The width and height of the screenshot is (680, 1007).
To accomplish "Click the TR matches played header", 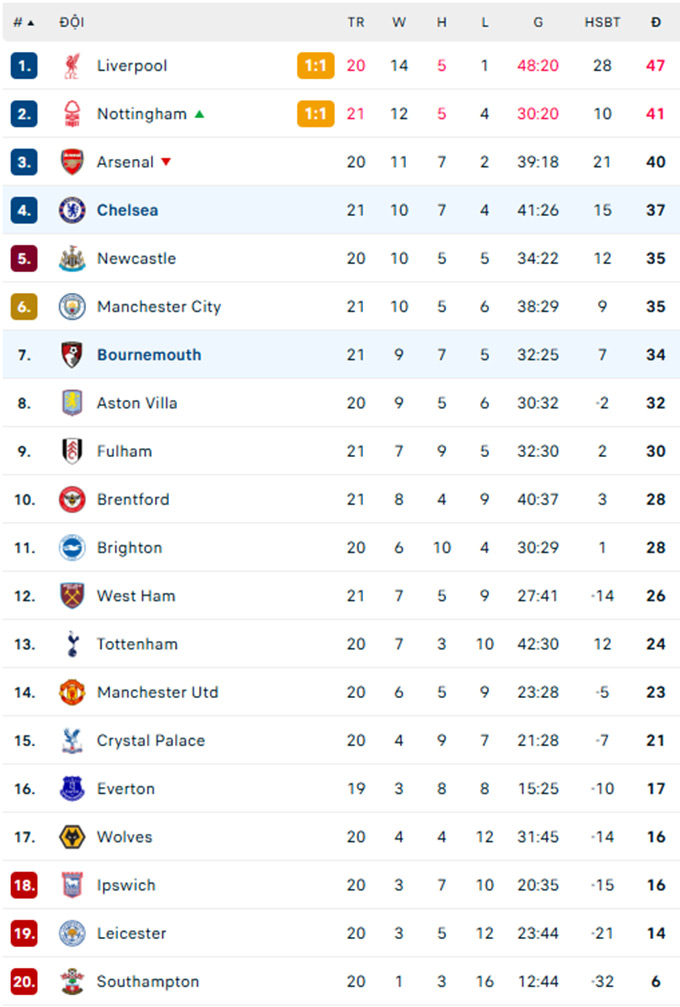I will (356, 22).
